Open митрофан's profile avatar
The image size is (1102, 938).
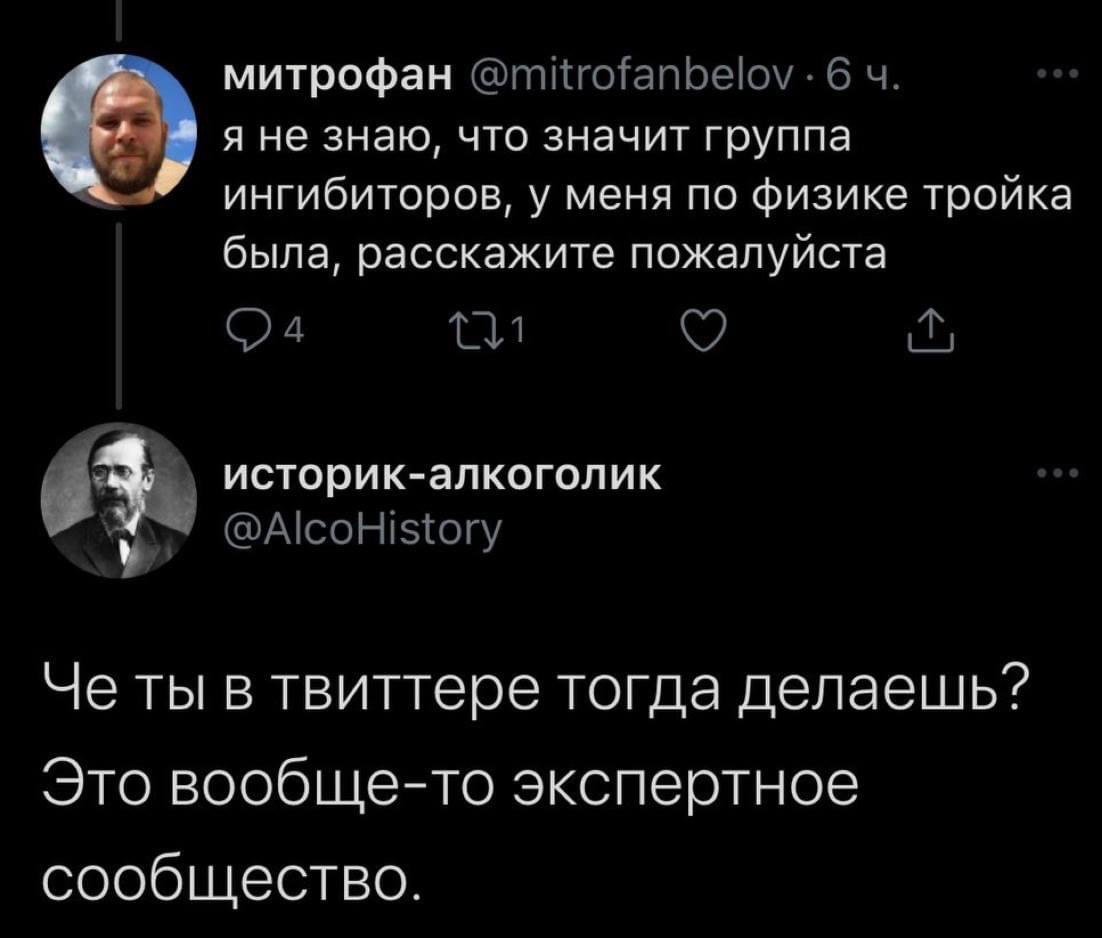118,130
